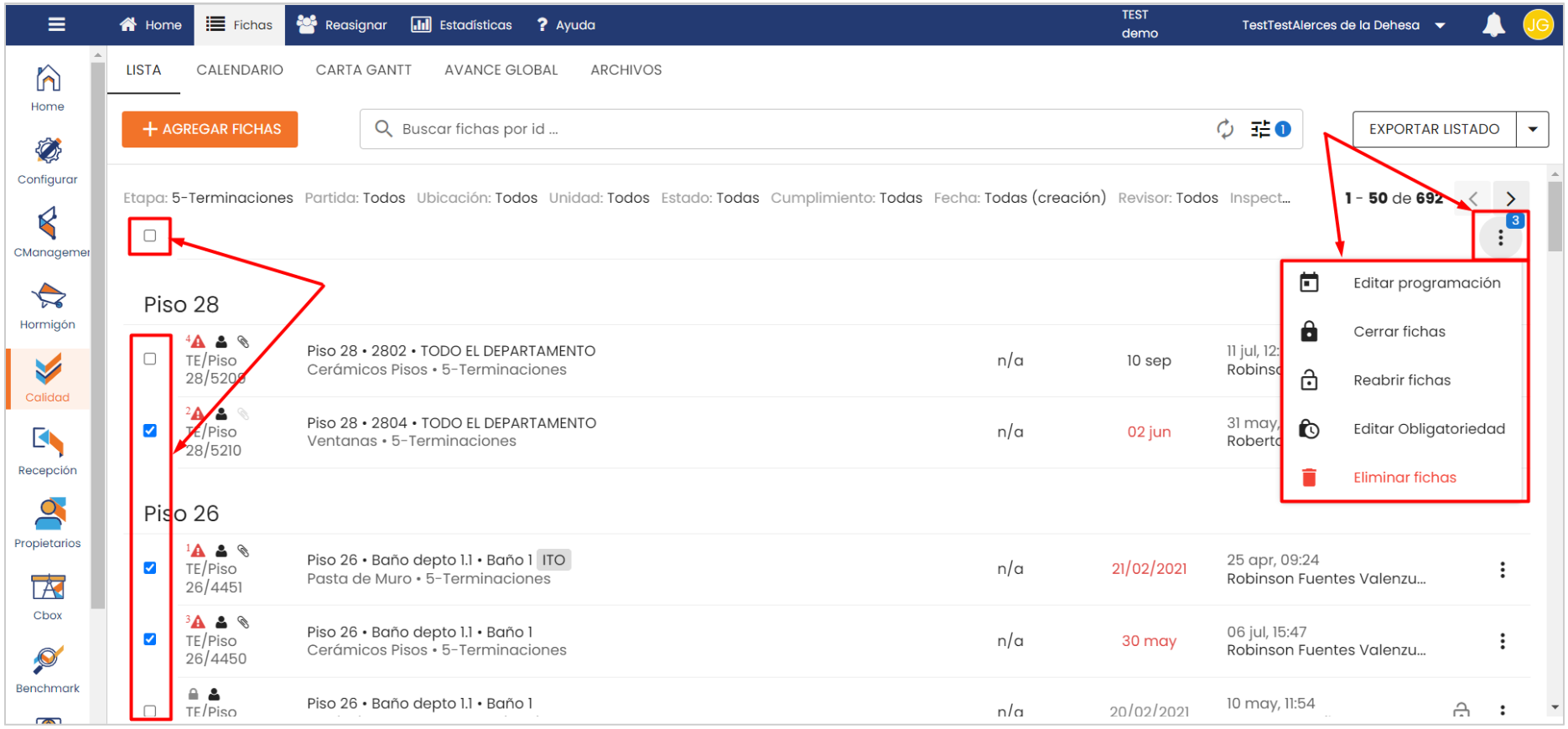Screen dimensions: 1568x729
Task: Check the TE/Piso 28/5209 row checkbox
Action: pyautogui.click(x=150, y=359)
